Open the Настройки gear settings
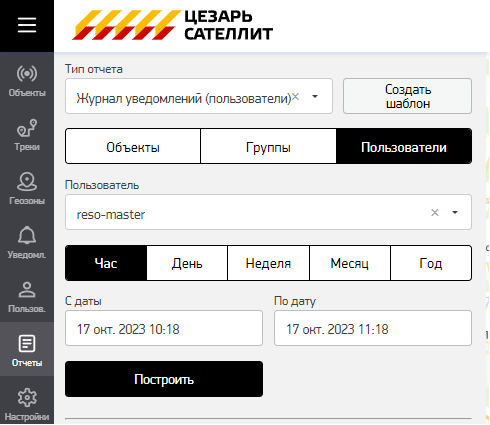 pyautogui.click(x=27, y=403)
